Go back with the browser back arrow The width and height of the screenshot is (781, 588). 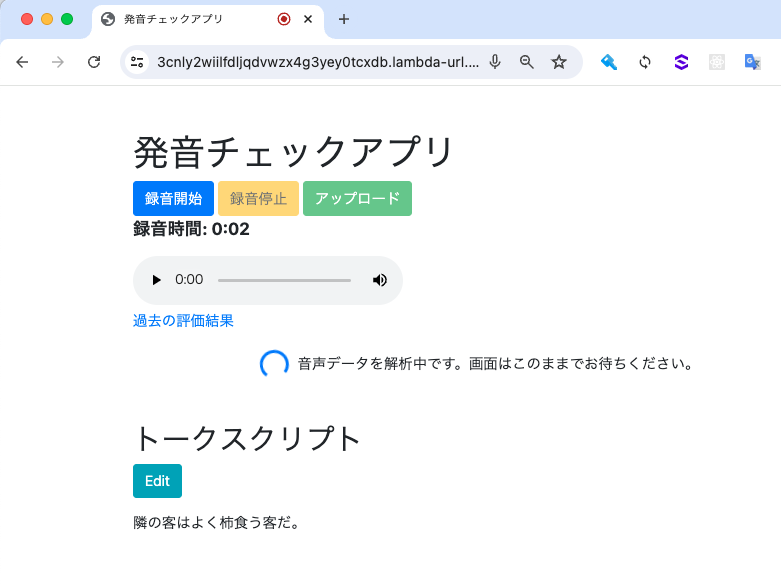coord(22,62)
